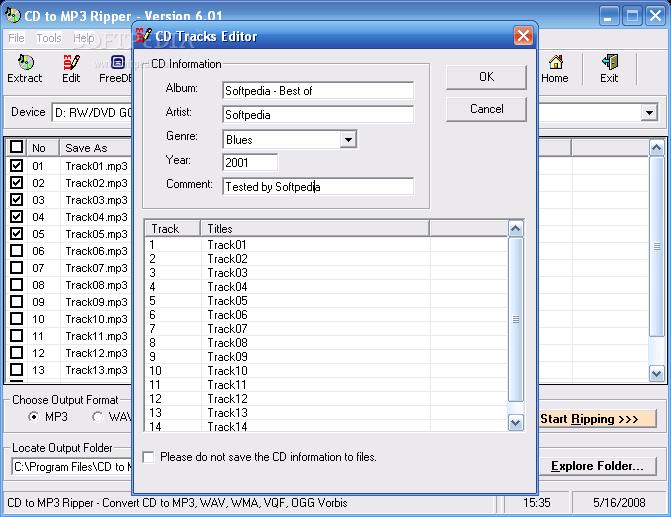Check track 13 checkbox
Screen dimensions: 671x517
(x=16, y=370)
